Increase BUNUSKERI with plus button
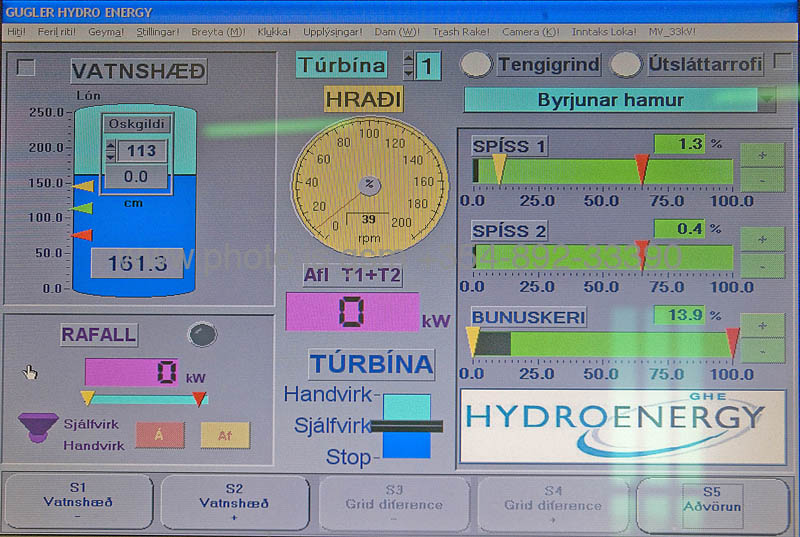 click(762, 325)
